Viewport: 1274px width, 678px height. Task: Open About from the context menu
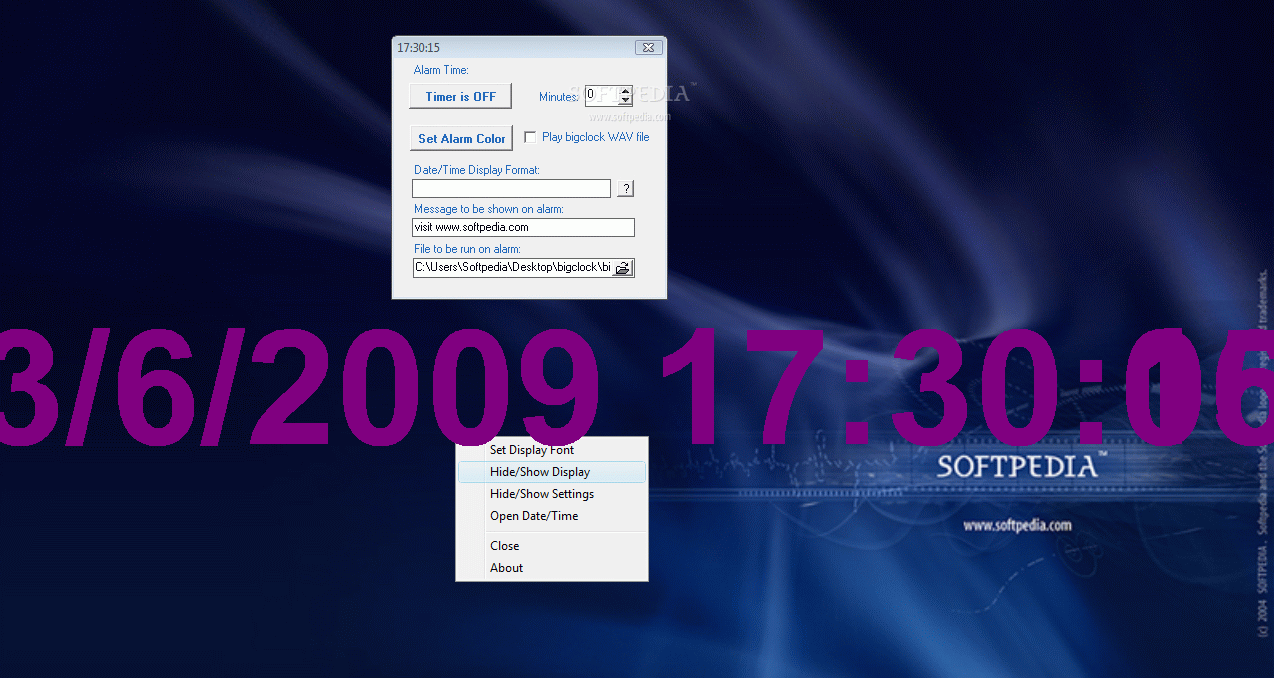click(x=552, y=568)
